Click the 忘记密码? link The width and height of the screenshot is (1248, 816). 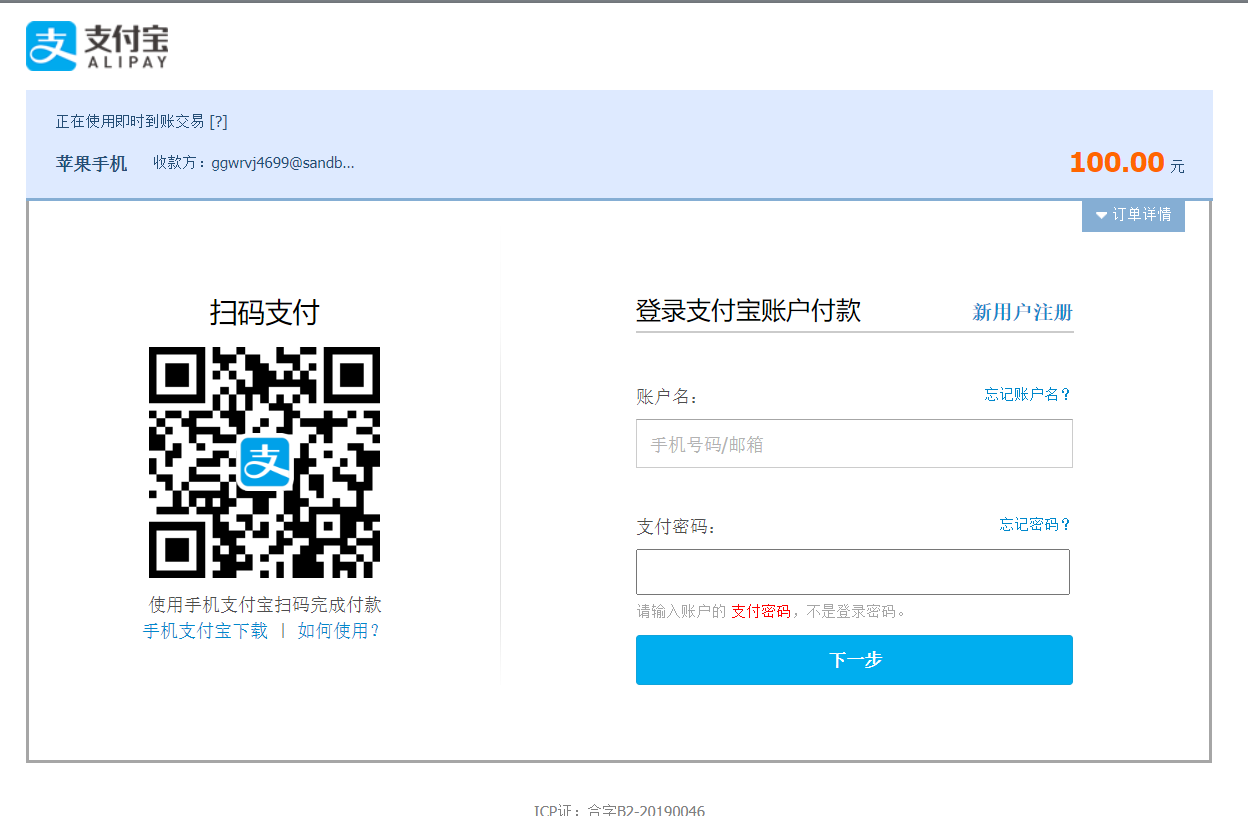(x=1035, y=524)
